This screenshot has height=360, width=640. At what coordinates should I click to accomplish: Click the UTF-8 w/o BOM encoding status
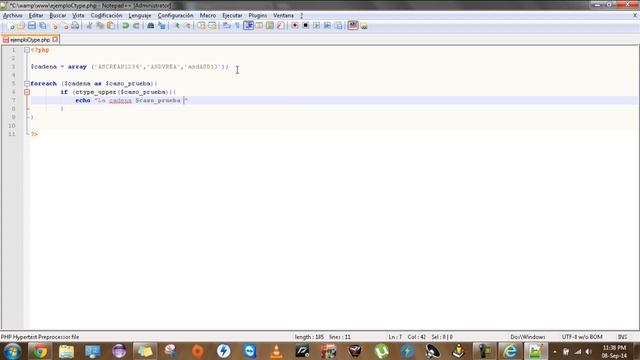coord(582,337)
